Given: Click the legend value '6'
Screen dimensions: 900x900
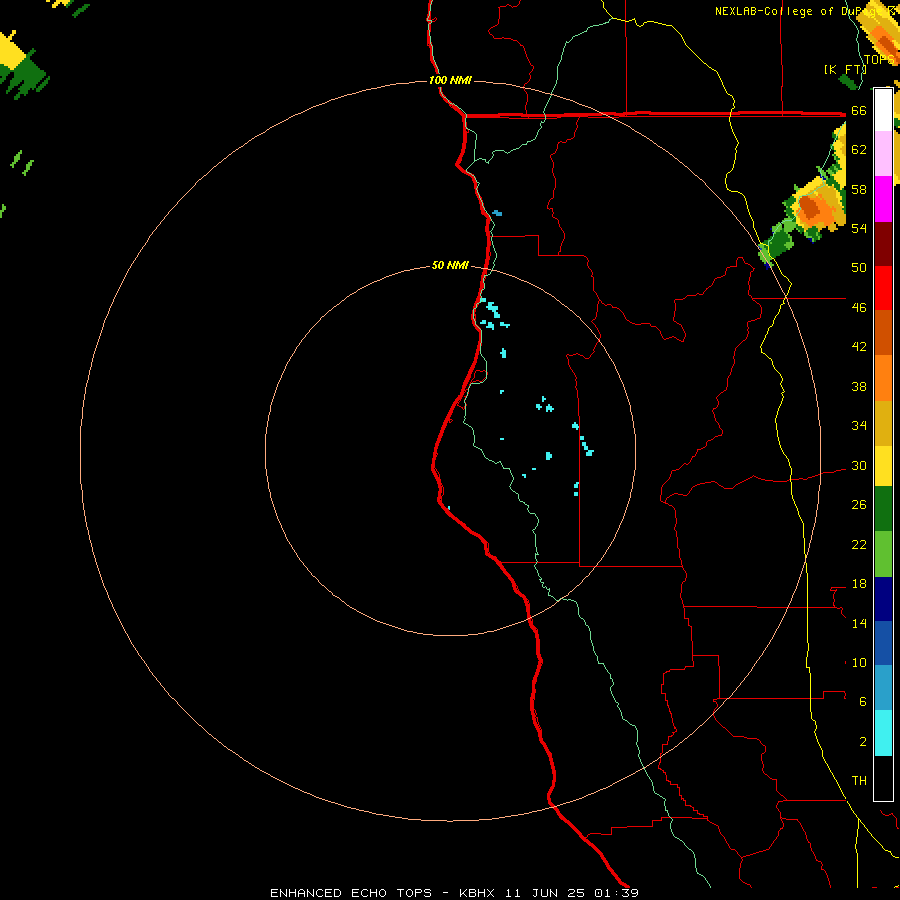Looking at the screenshot, I should point(863,702).
